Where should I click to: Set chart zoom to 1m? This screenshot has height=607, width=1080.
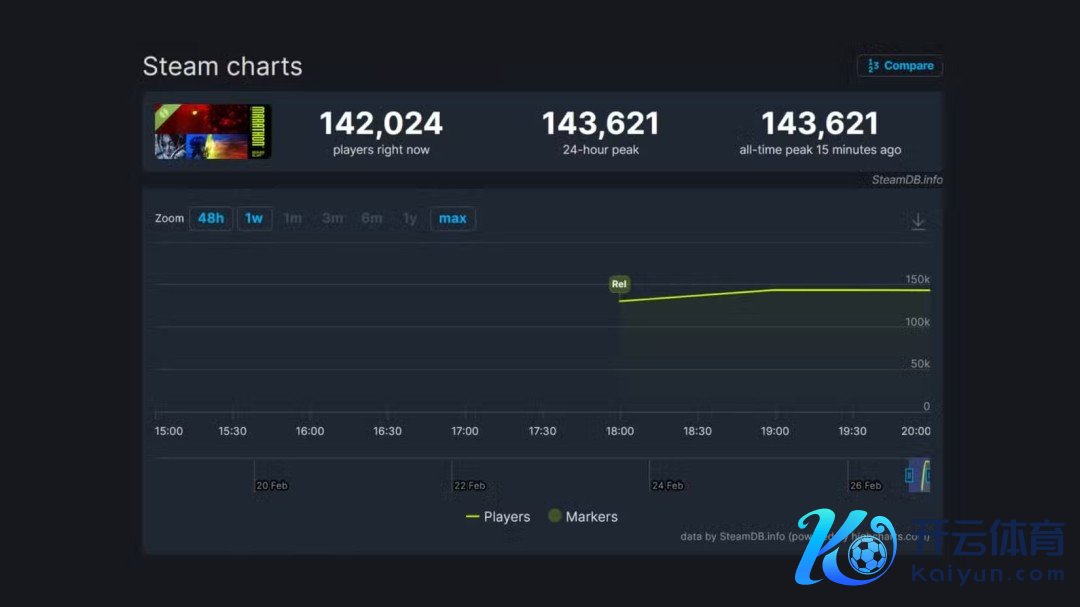coord(292,218)
